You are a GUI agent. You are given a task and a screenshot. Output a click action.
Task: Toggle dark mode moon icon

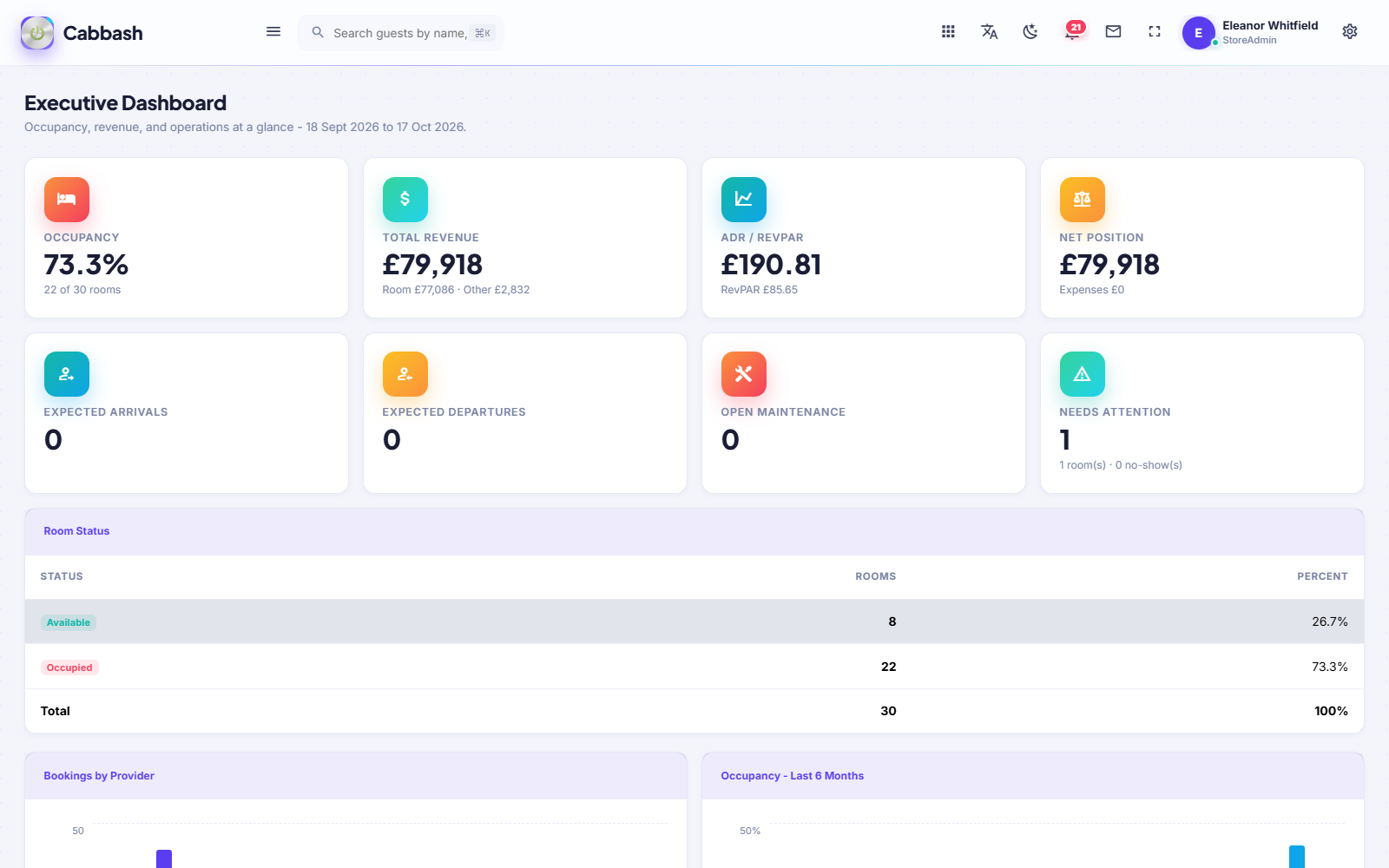(x=1030, y=32)
